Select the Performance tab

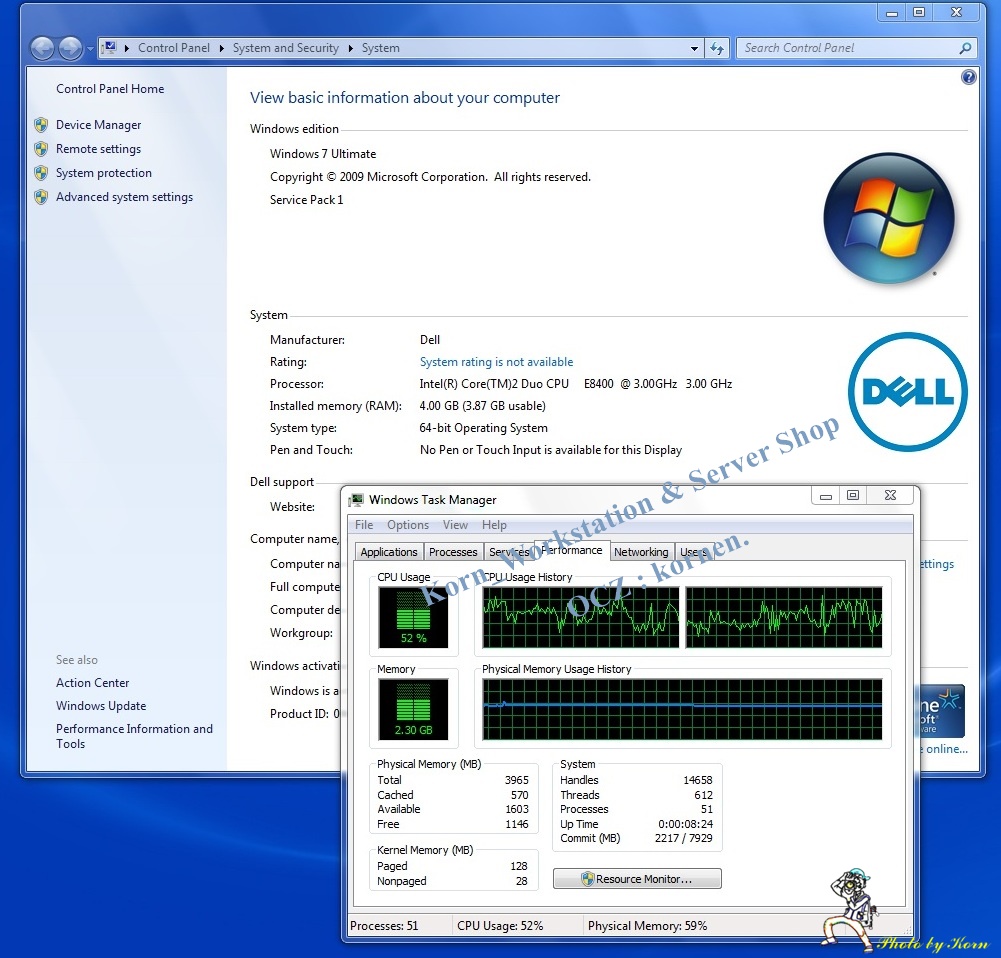(x=571, y=550)
